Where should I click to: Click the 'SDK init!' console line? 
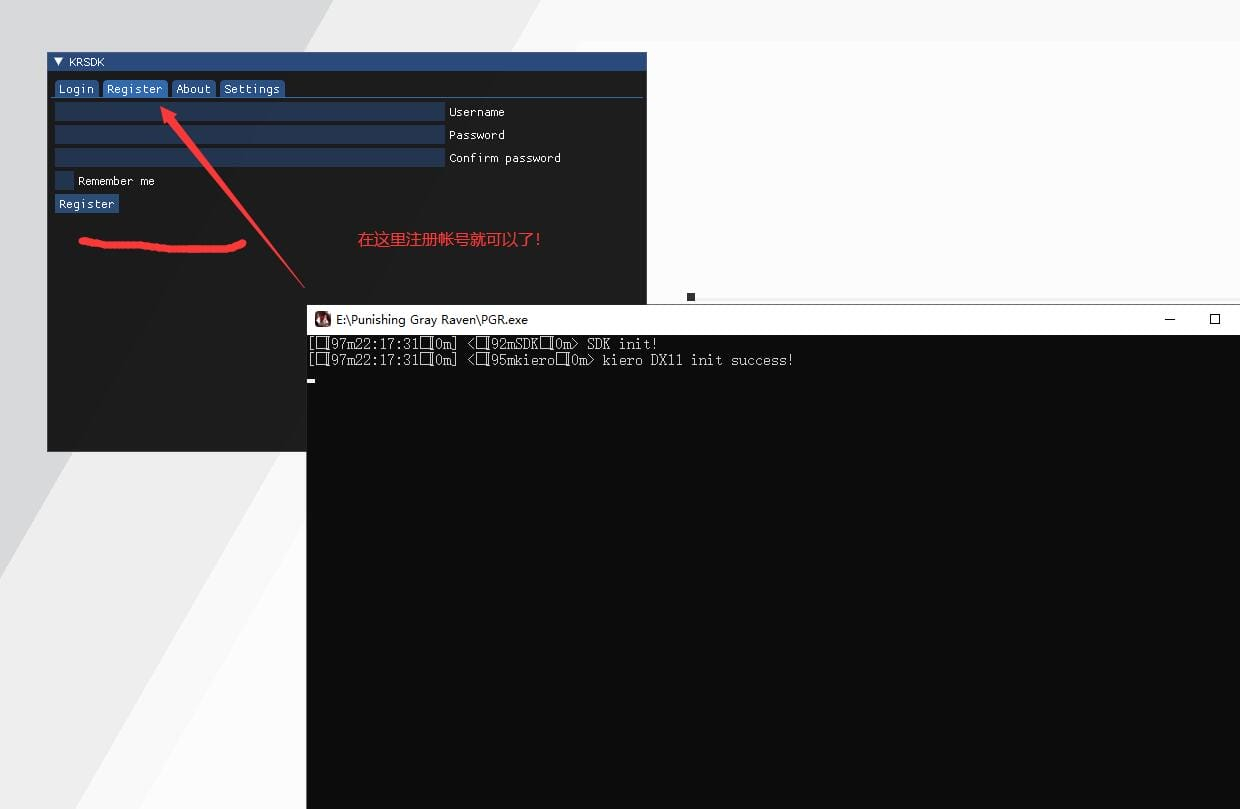484,344
